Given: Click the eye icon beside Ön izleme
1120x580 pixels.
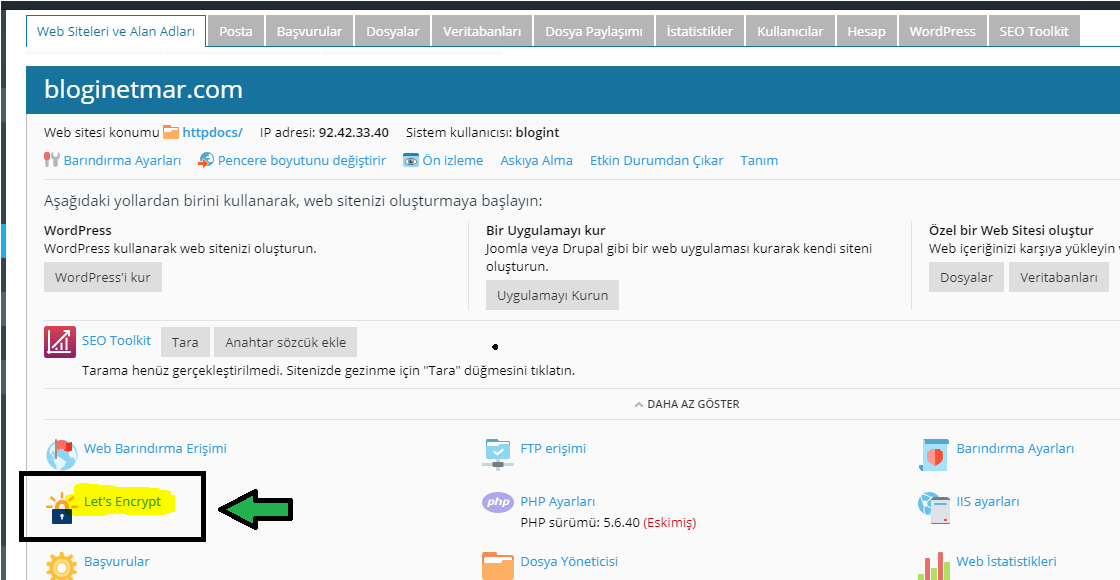Looking at the screenshot, I should (x=411, y=160).
